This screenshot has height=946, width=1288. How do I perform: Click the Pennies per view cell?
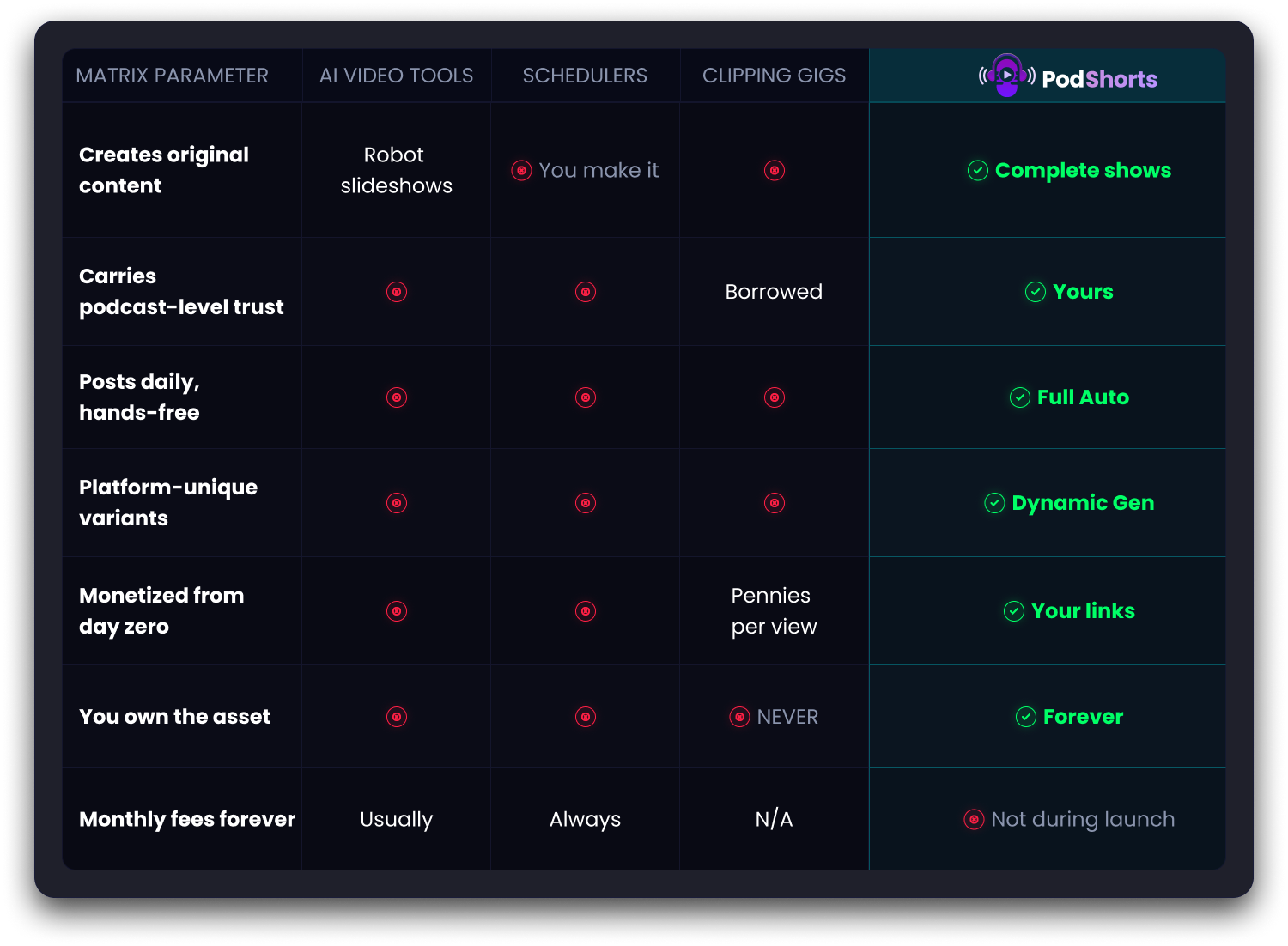tap(774, 611)
